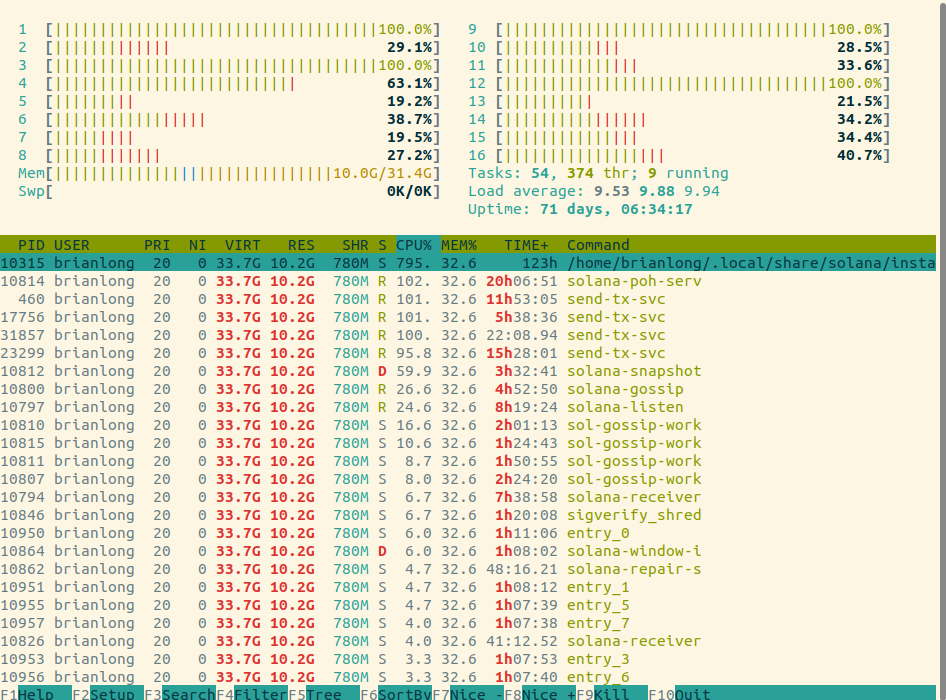Select send-tx-svc process with PID 23299
The width and height of the screenshot is (946, 700).
[x=468, y=353]
